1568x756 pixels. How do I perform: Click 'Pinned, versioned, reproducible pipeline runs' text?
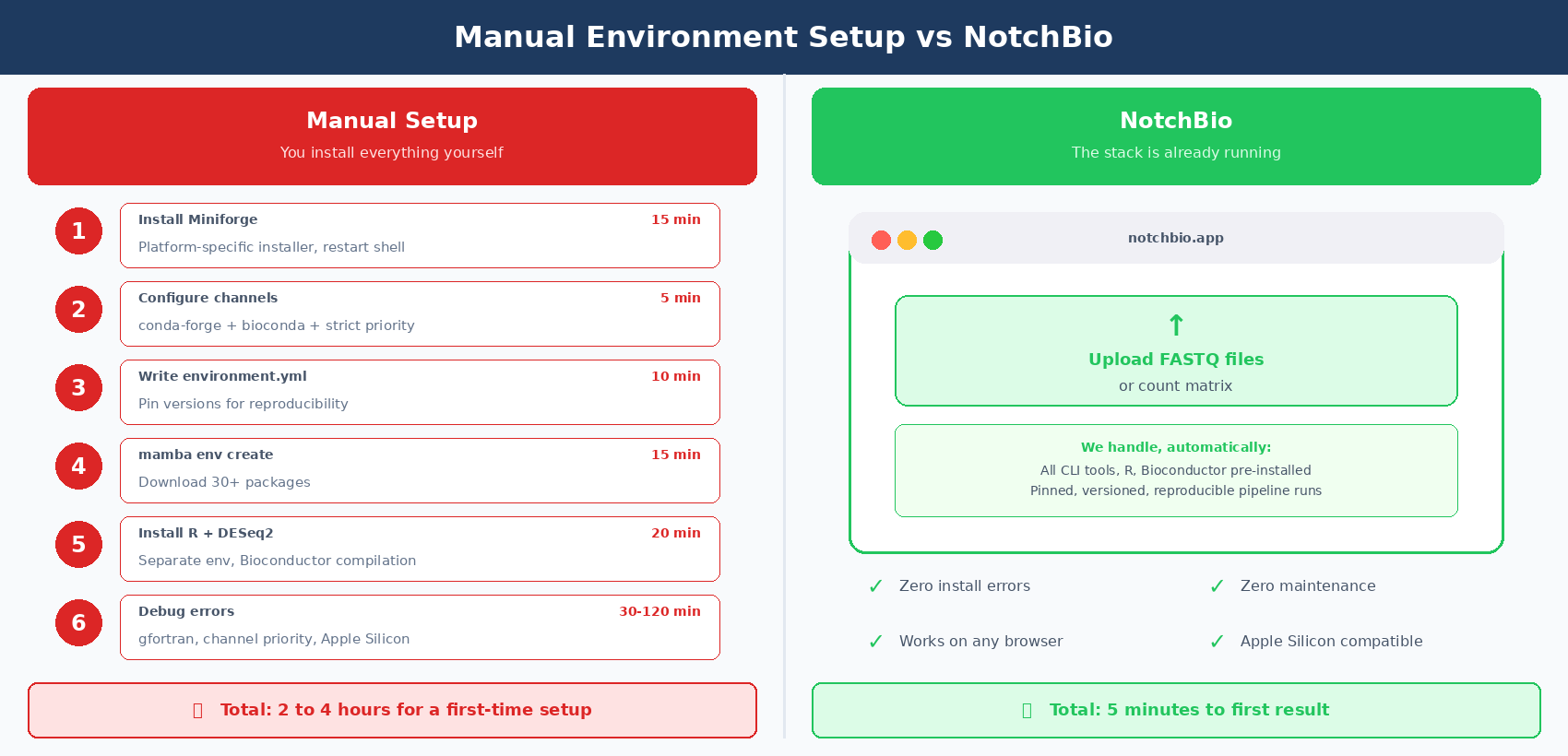pos(1176,490)
